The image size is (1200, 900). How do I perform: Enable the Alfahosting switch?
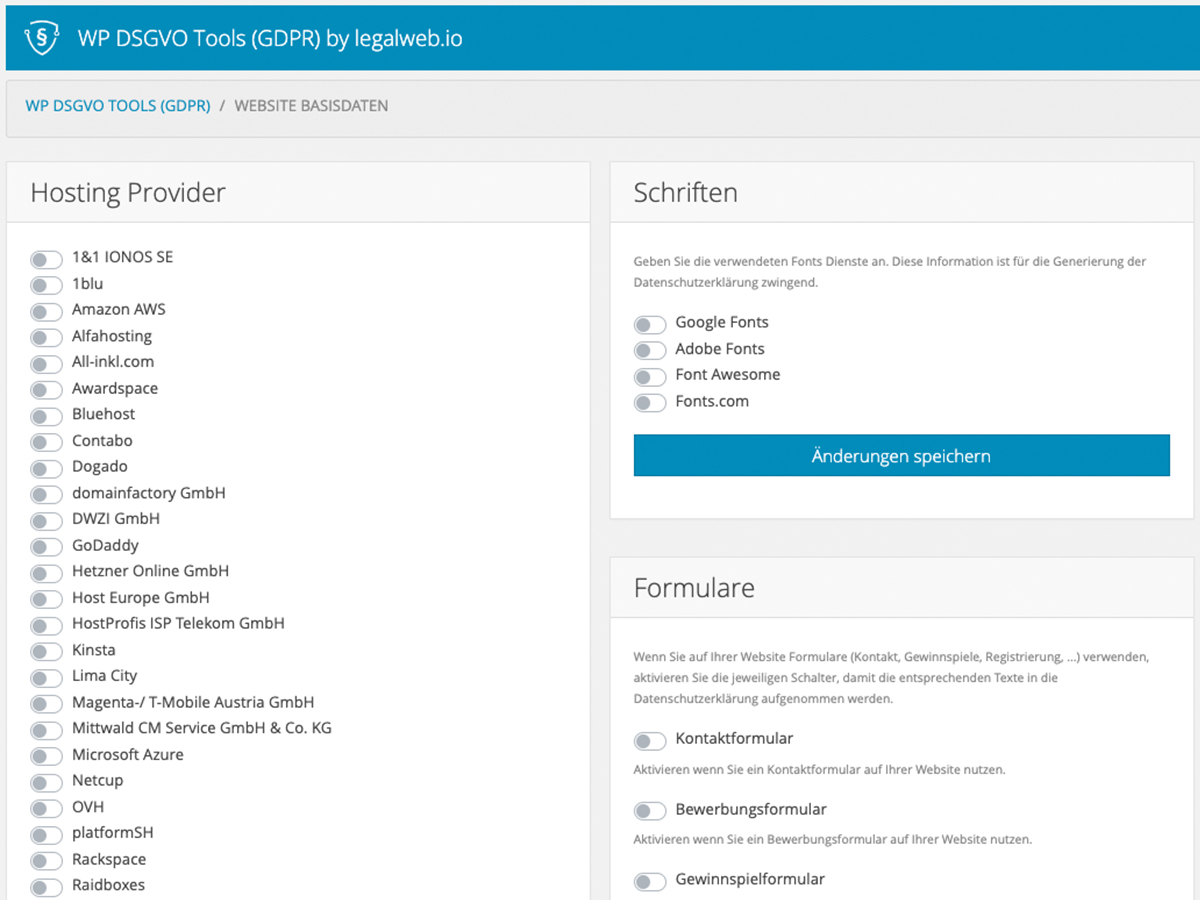click(46, 337)
